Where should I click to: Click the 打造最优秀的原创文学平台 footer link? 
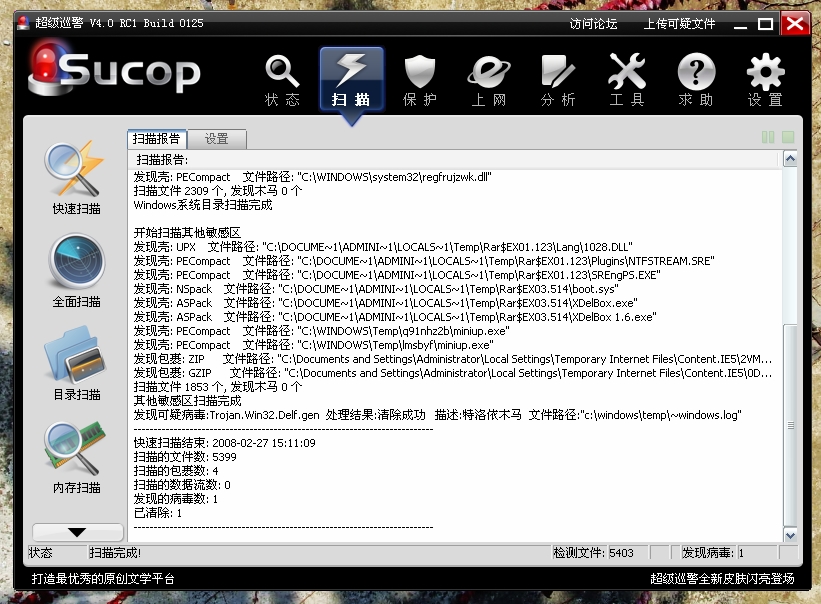(103, 579)
